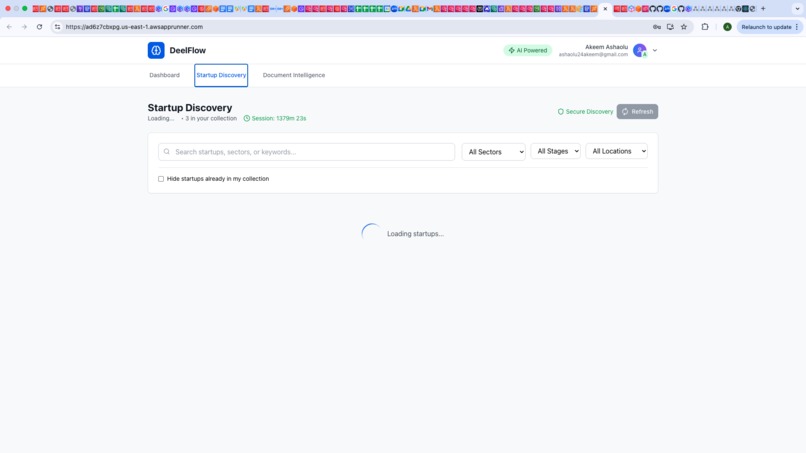Switch to Document Intelligence tab
The height and width of the screenshot is (453, 806).
(x=294, y=75)
